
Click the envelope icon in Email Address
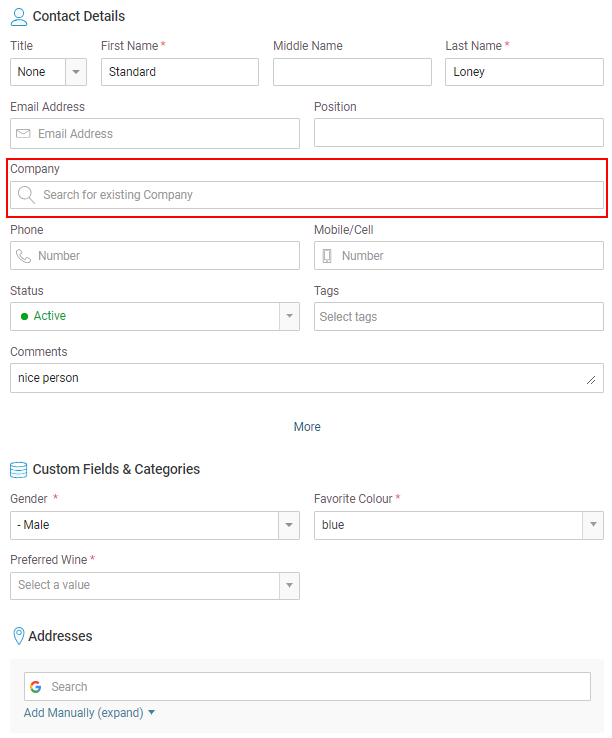23,134
